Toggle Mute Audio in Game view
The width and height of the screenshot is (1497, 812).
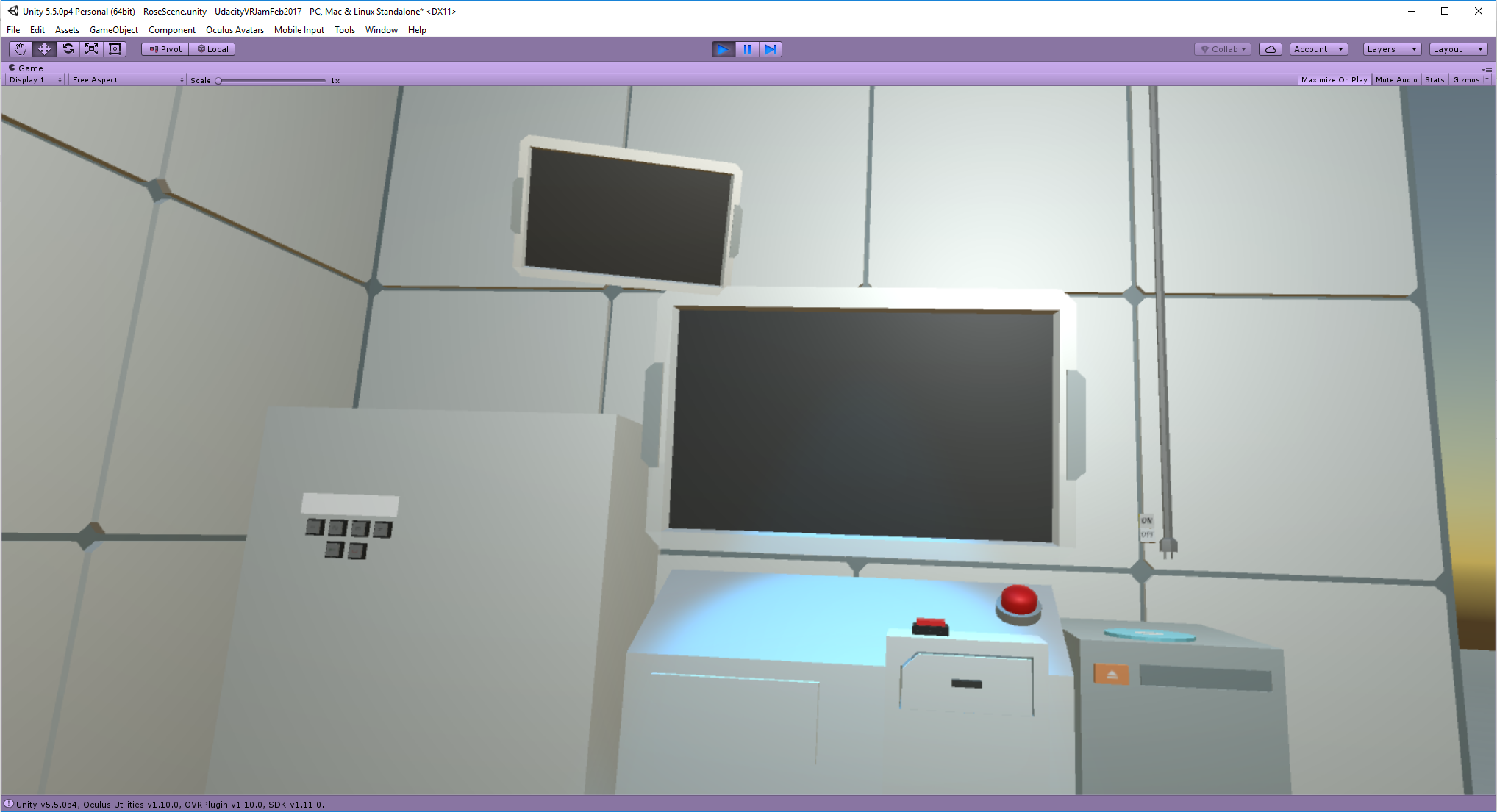(1396, 79)
